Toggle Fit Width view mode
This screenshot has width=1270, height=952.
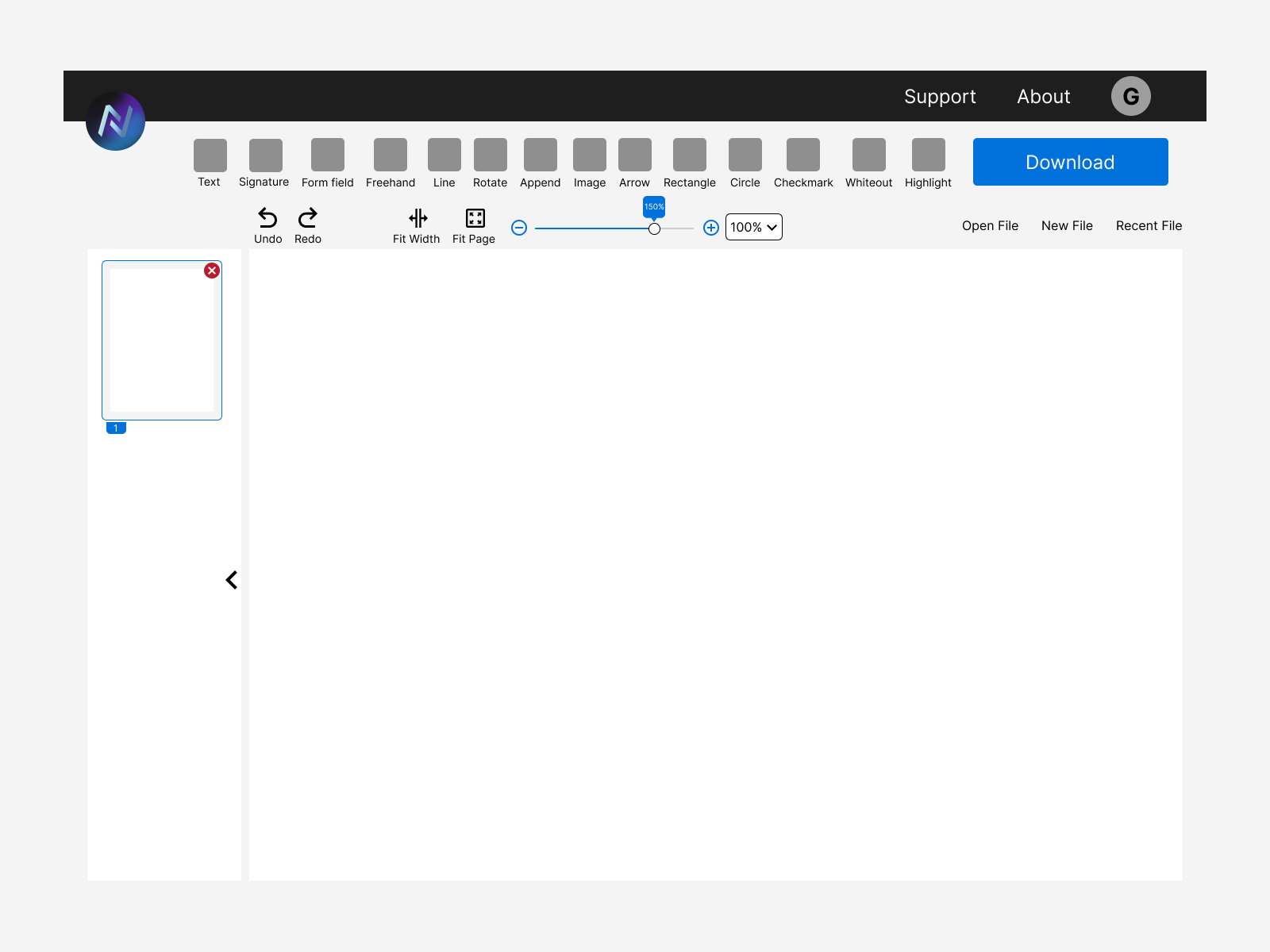(416, 218)
